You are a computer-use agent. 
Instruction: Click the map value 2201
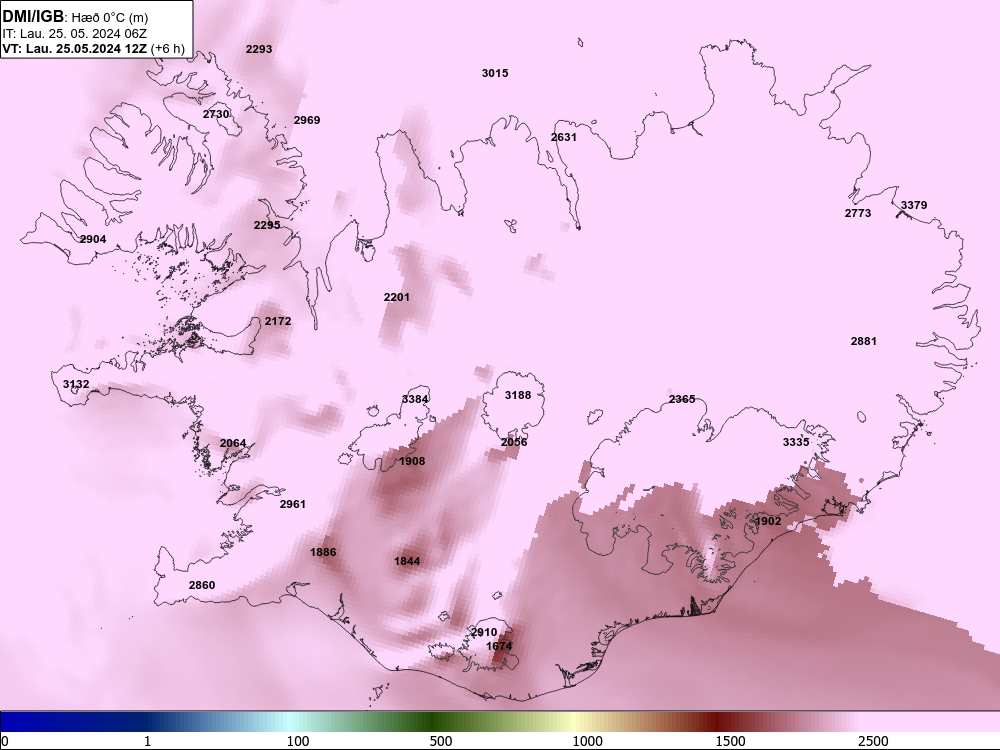397,297
